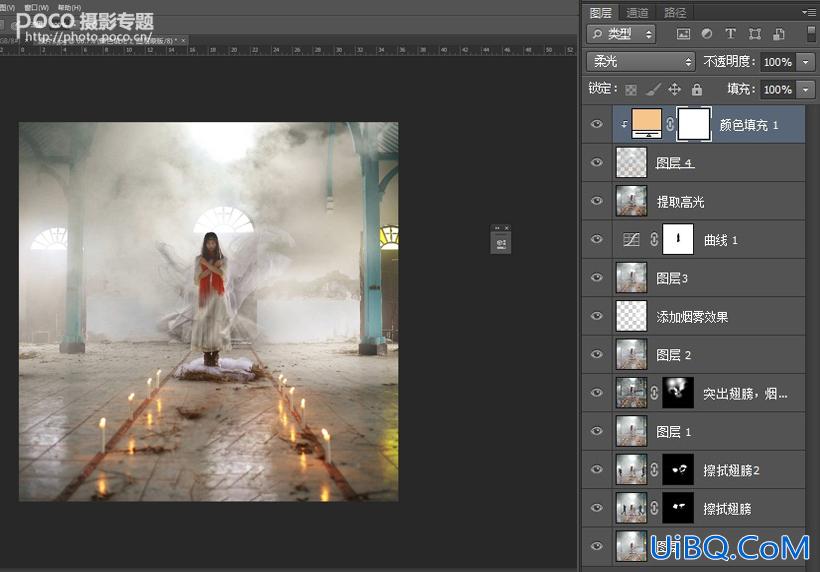Hide the 曲线 1 adjustment layer
The height and width of the screenshot is (572, 820).
tap(597, 239)
